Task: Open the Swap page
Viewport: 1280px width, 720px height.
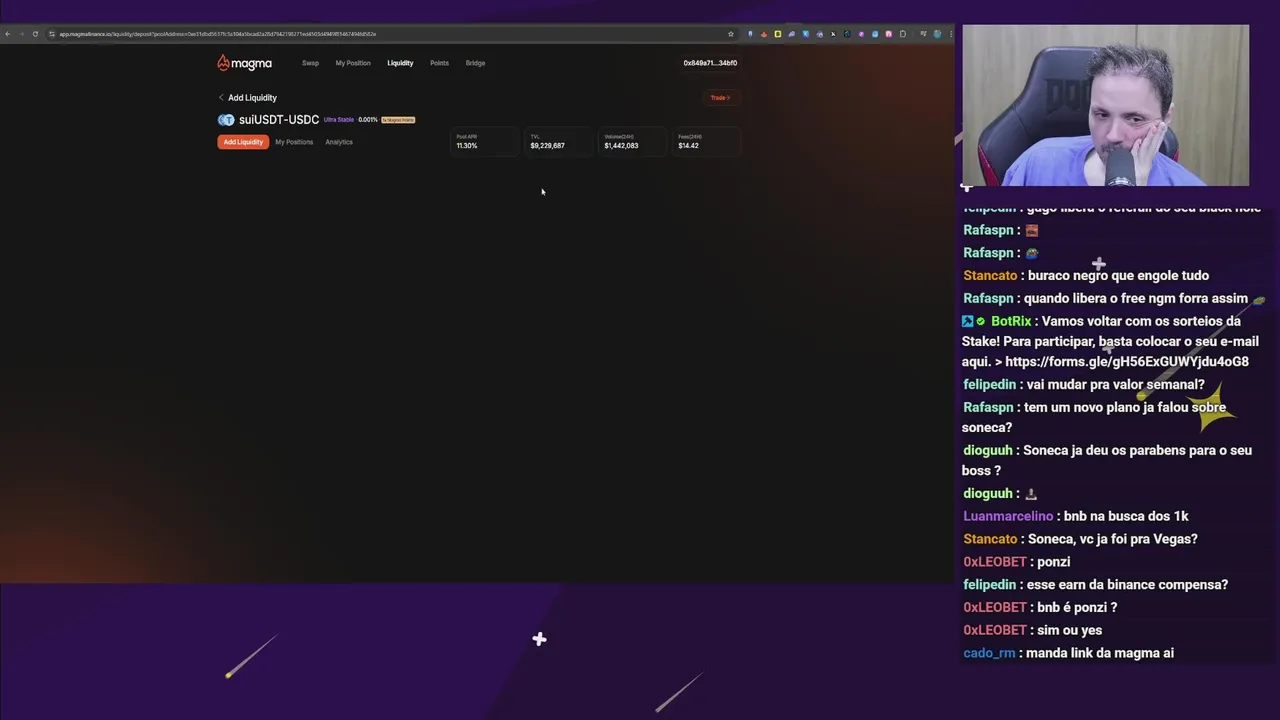Action: click(310, 63)
